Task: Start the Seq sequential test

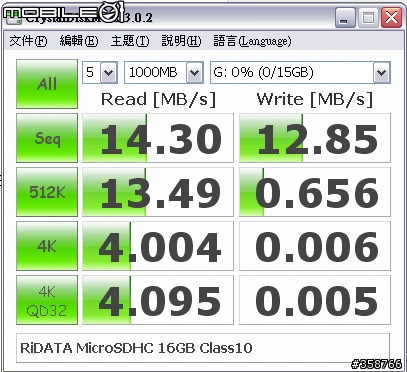Action: click(x=47, y=138)
